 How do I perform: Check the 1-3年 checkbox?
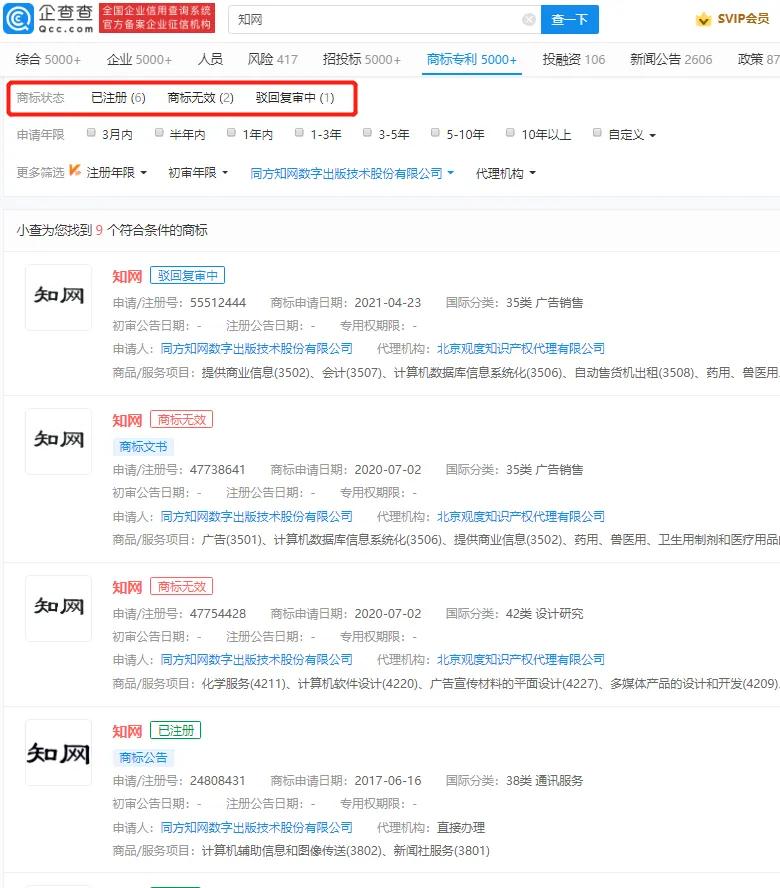coord(299,133)
